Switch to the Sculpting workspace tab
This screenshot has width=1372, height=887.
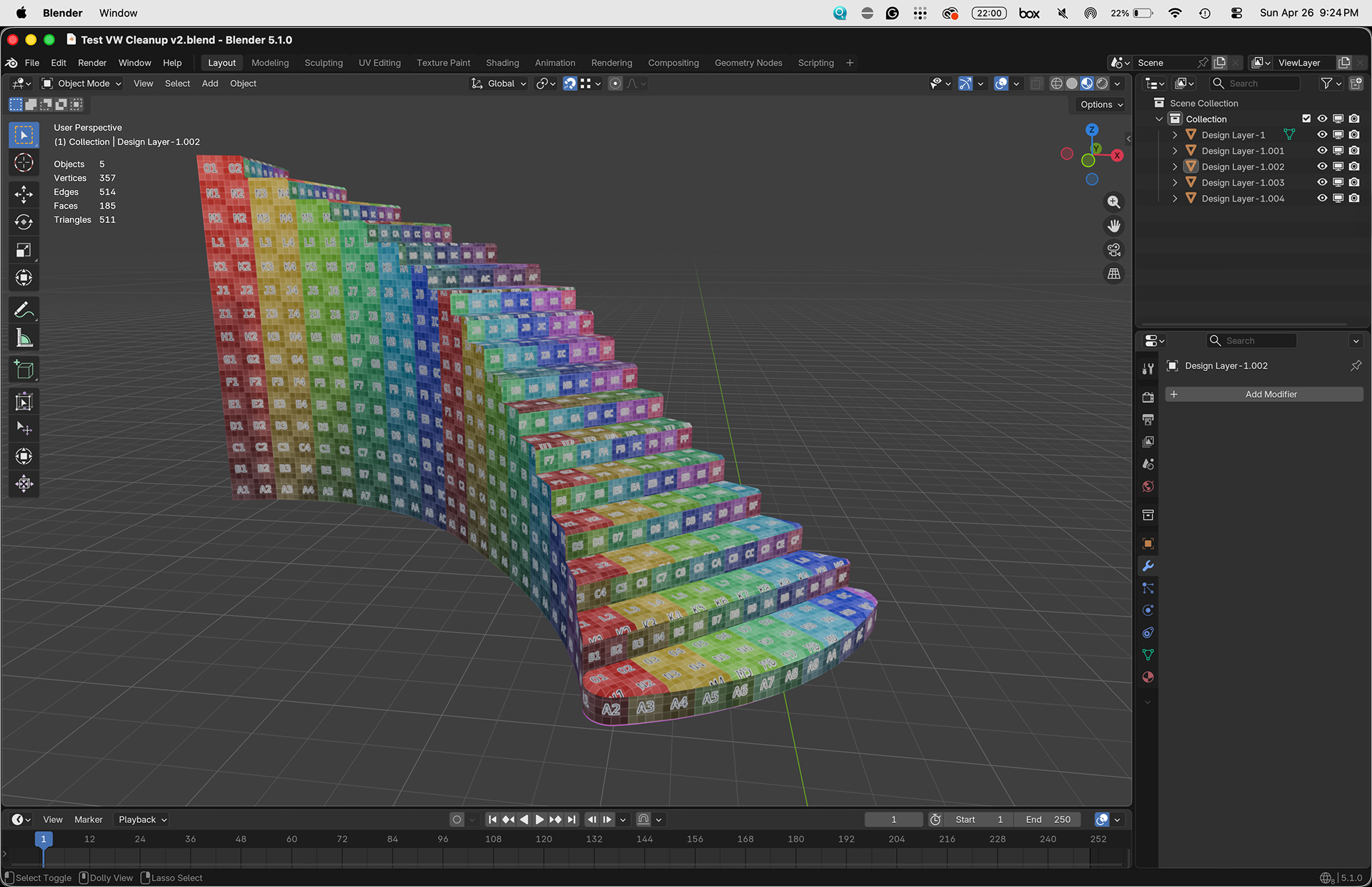[x=323, y=63]
